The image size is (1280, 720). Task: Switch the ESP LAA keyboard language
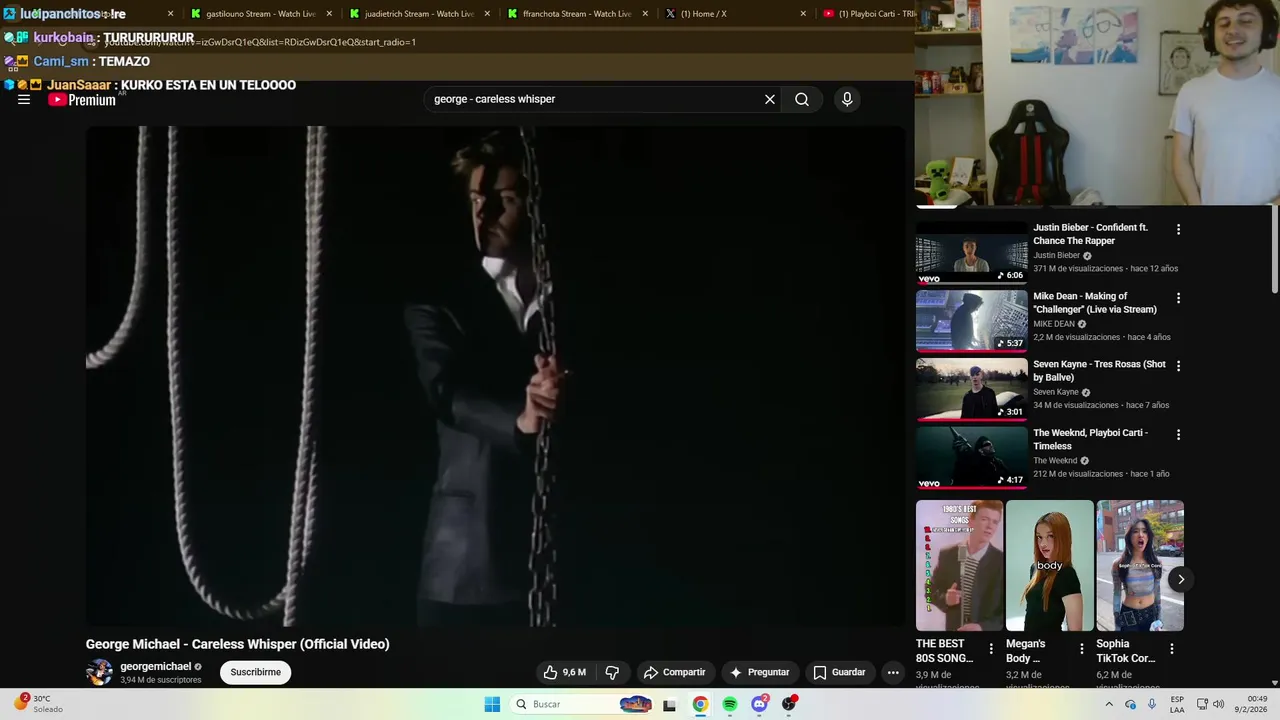(x=1177, y=704)
